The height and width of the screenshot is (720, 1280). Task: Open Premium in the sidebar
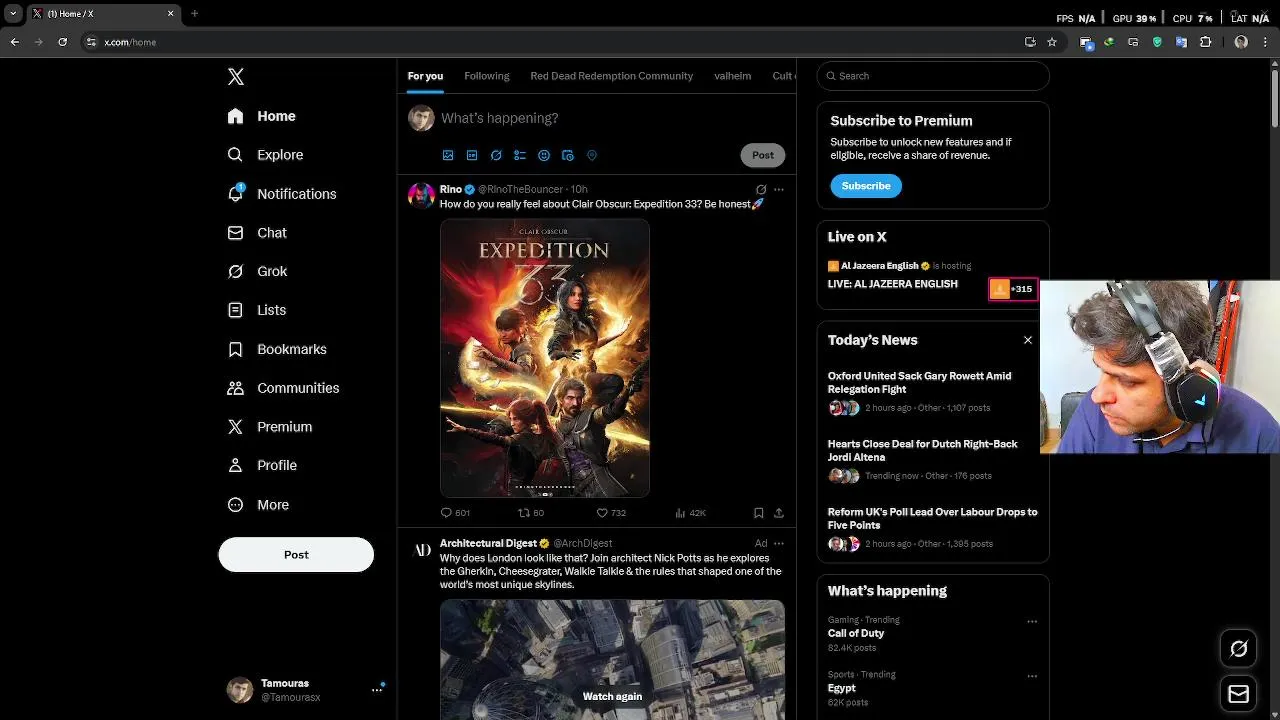pyautogui.click(x=270, y=427)
